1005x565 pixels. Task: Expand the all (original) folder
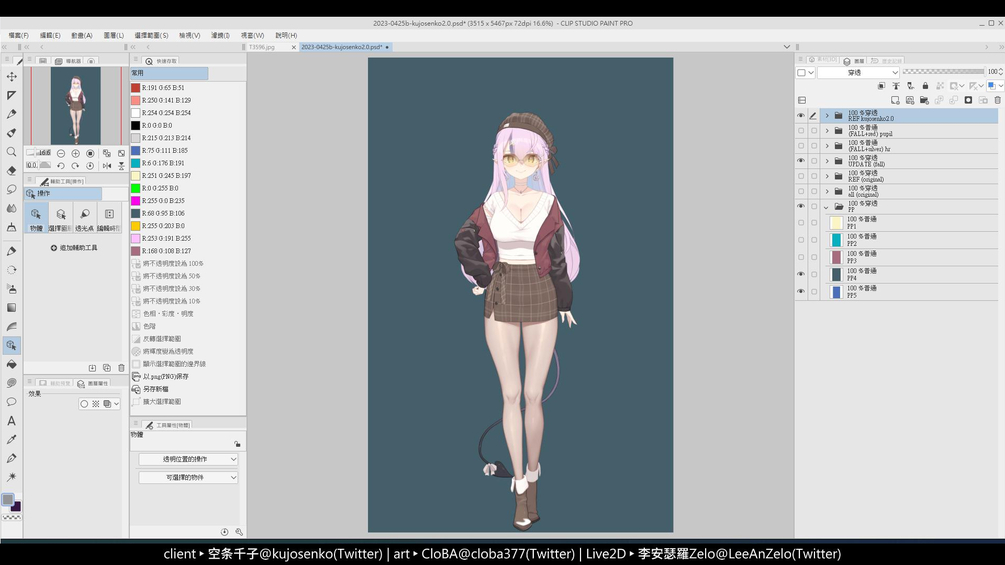click(x=827, y=192)
